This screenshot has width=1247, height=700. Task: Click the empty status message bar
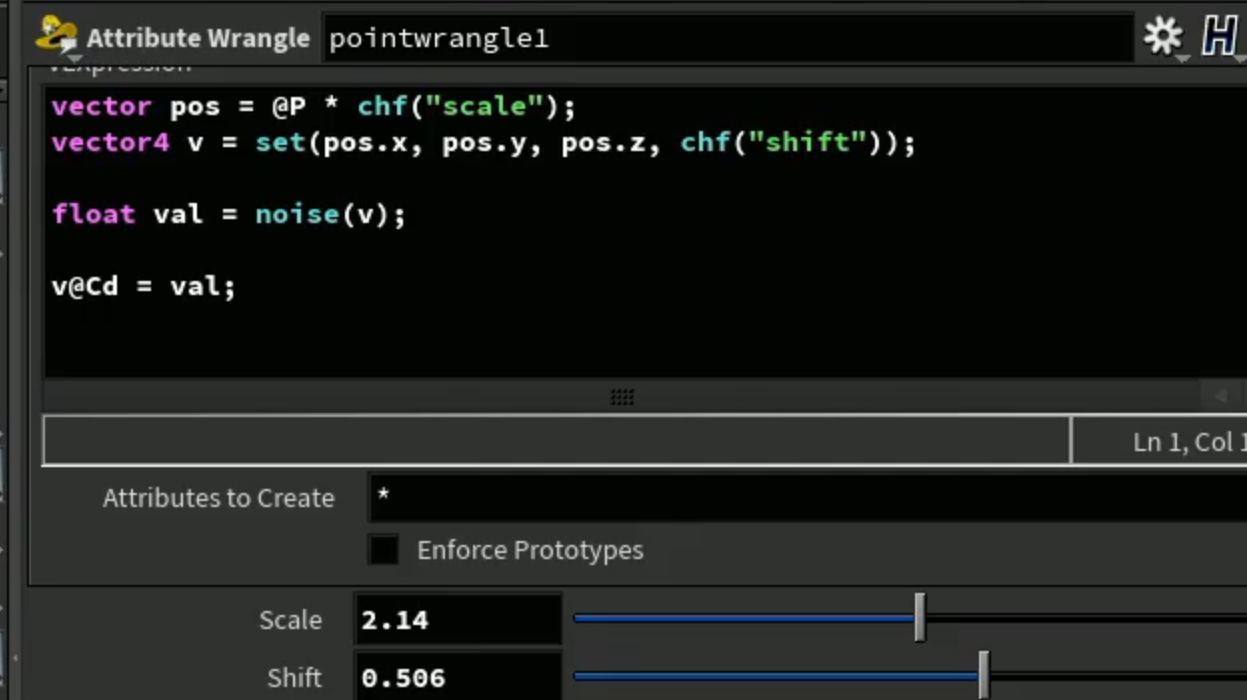[556, 440]
